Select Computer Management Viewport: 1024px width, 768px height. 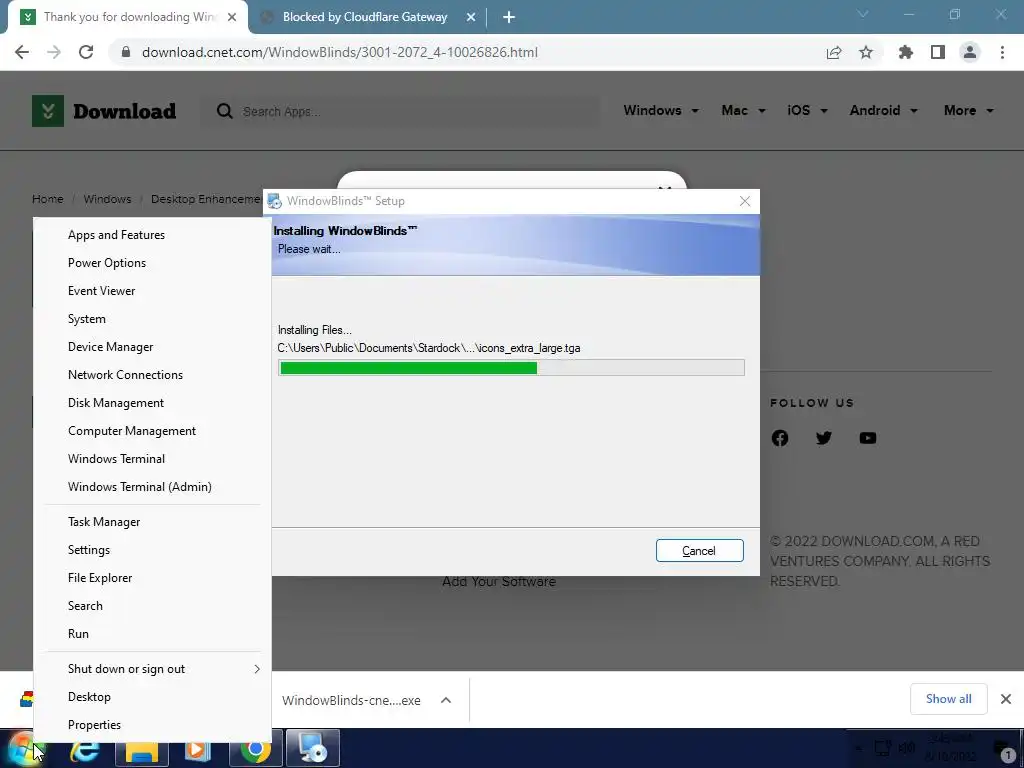[153, 431]
